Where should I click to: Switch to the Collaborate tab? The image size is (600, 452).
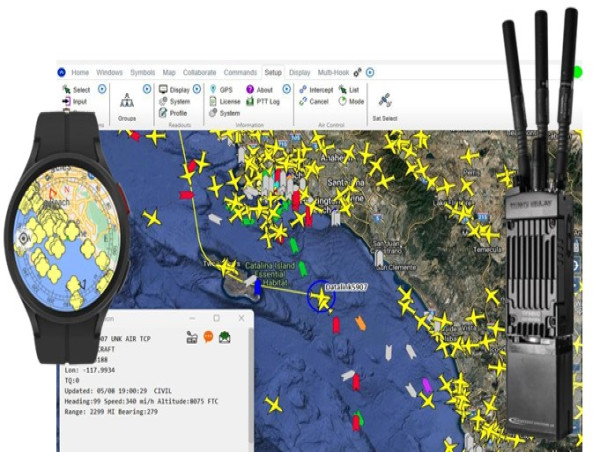pos(199,72)
